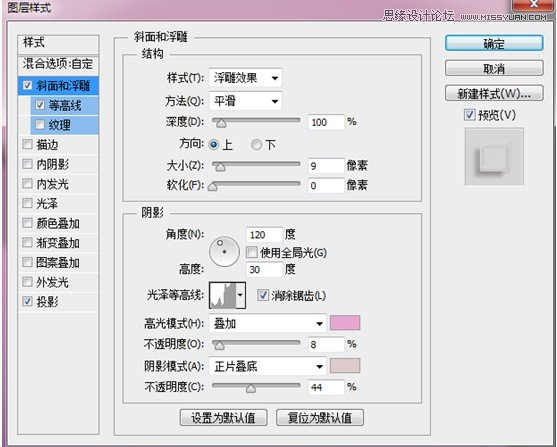Screen dimensions: 557x447
Task: Click the 深度 value field showing 100
Action: coord(326,122)
